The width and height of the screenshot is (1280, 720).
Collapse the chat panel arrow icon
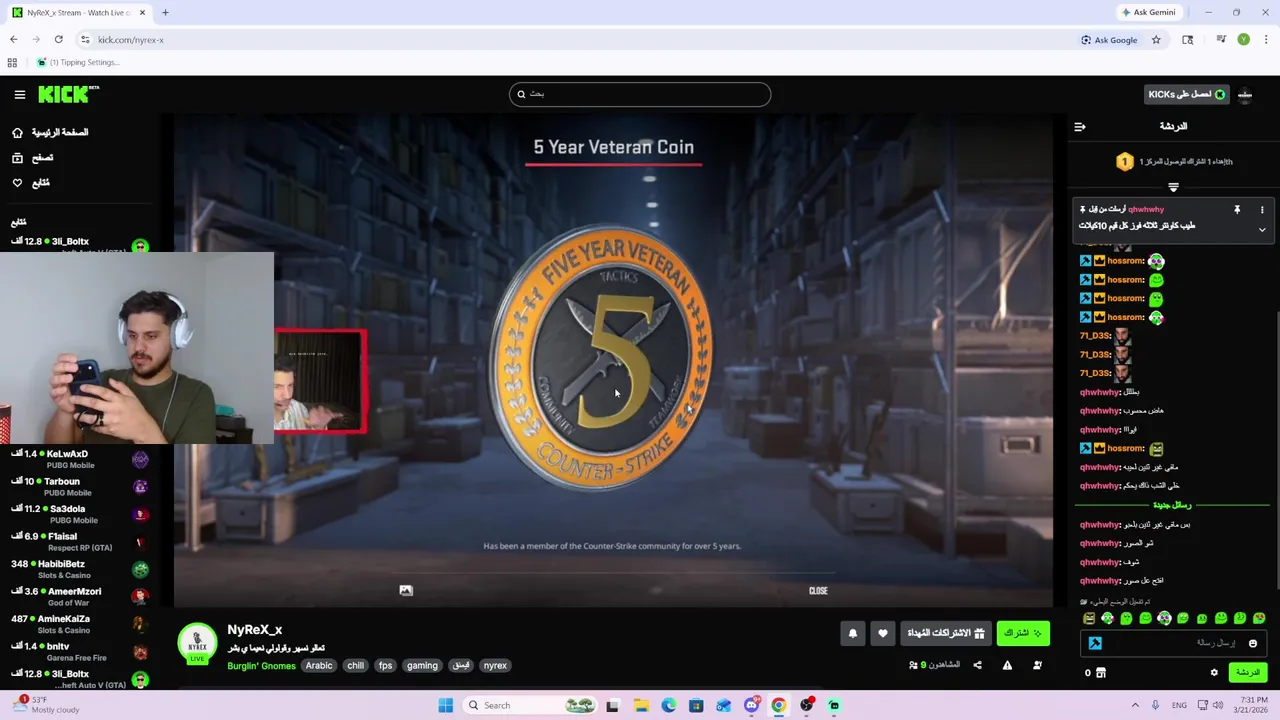pos(1079,127)
